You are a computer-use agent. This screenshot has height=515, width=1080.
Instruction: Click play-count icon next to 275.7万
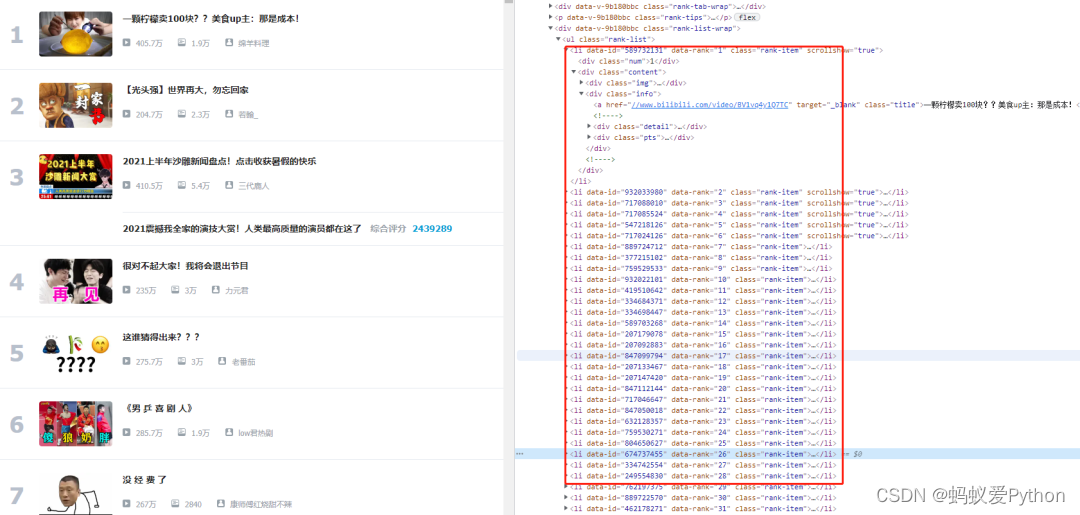pos(127,361)
